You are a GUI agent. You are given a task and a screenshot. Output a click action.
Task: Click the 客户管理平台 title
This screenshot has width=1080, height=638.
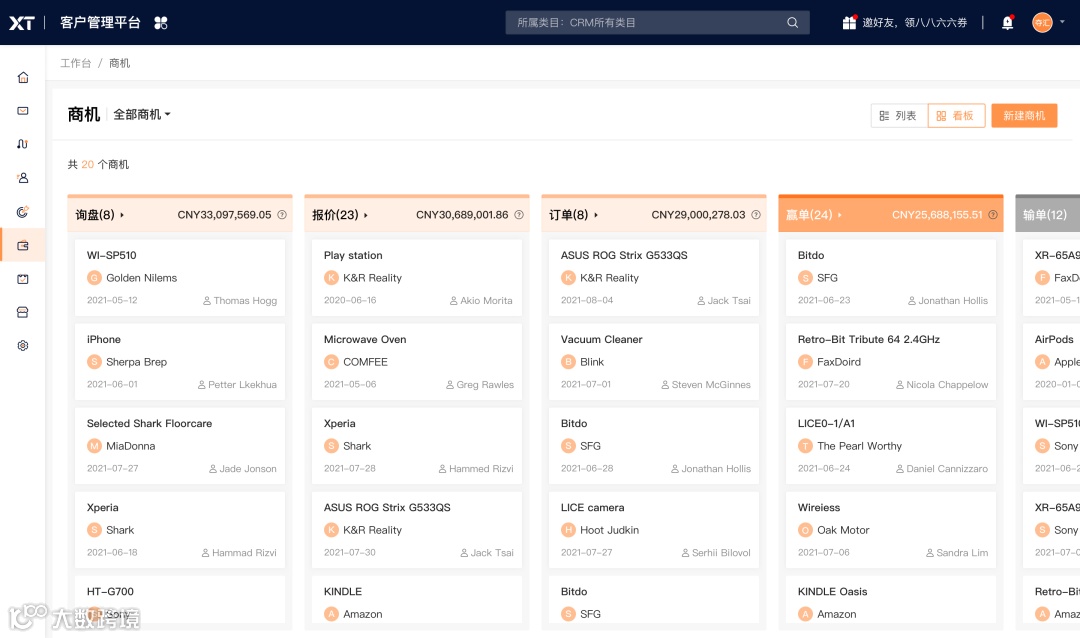tap(100, 23)
